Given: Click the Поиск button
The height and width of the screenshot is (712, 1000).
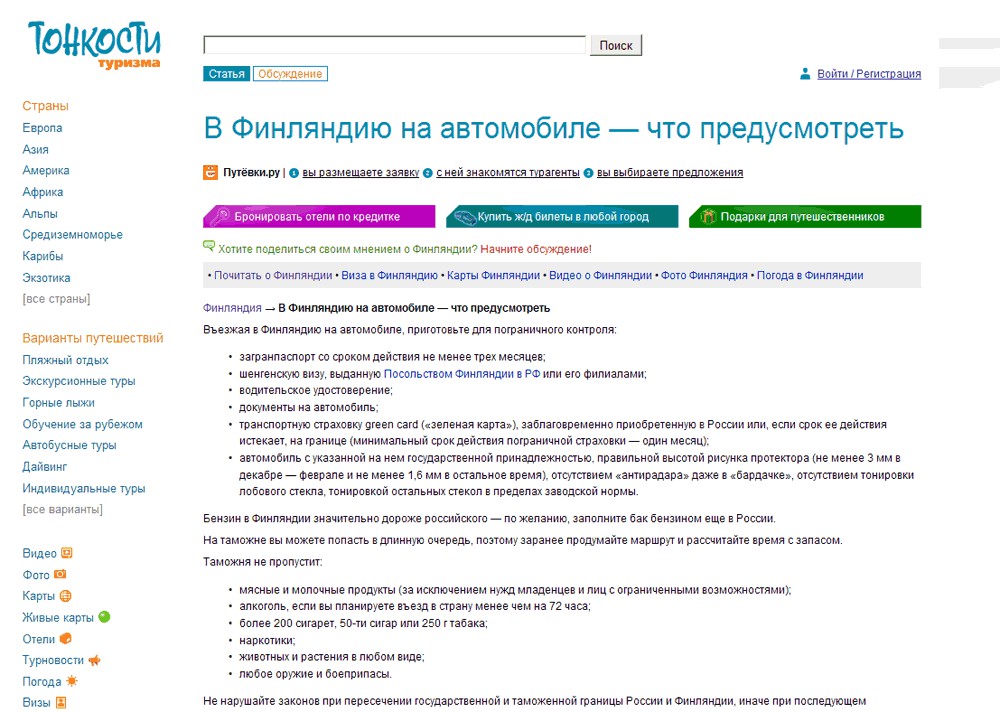Looking at the screenshot, I should [615, 45].
